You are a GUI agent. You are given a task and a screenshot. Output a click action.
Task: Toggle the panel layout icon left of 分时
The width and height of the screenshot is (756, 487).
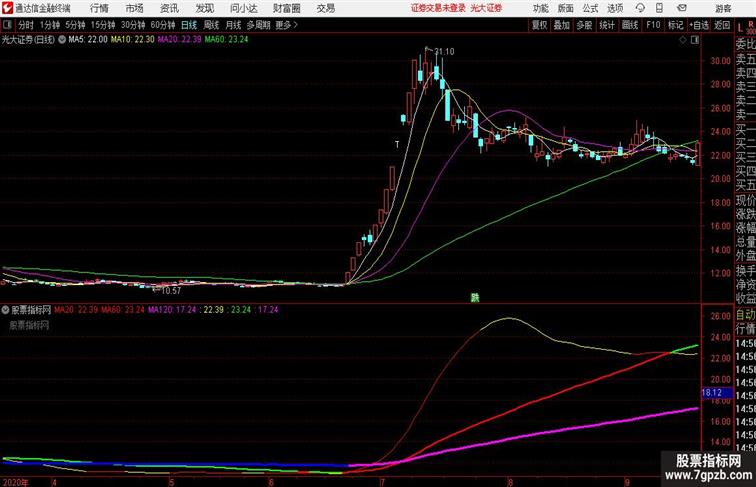click(x=7, y=25)
